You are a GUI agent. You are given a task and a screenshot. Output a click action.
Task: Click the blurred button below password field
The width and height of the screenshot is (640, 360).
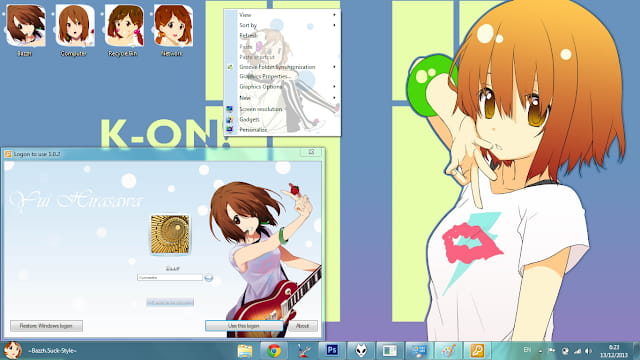coord(170,302)
